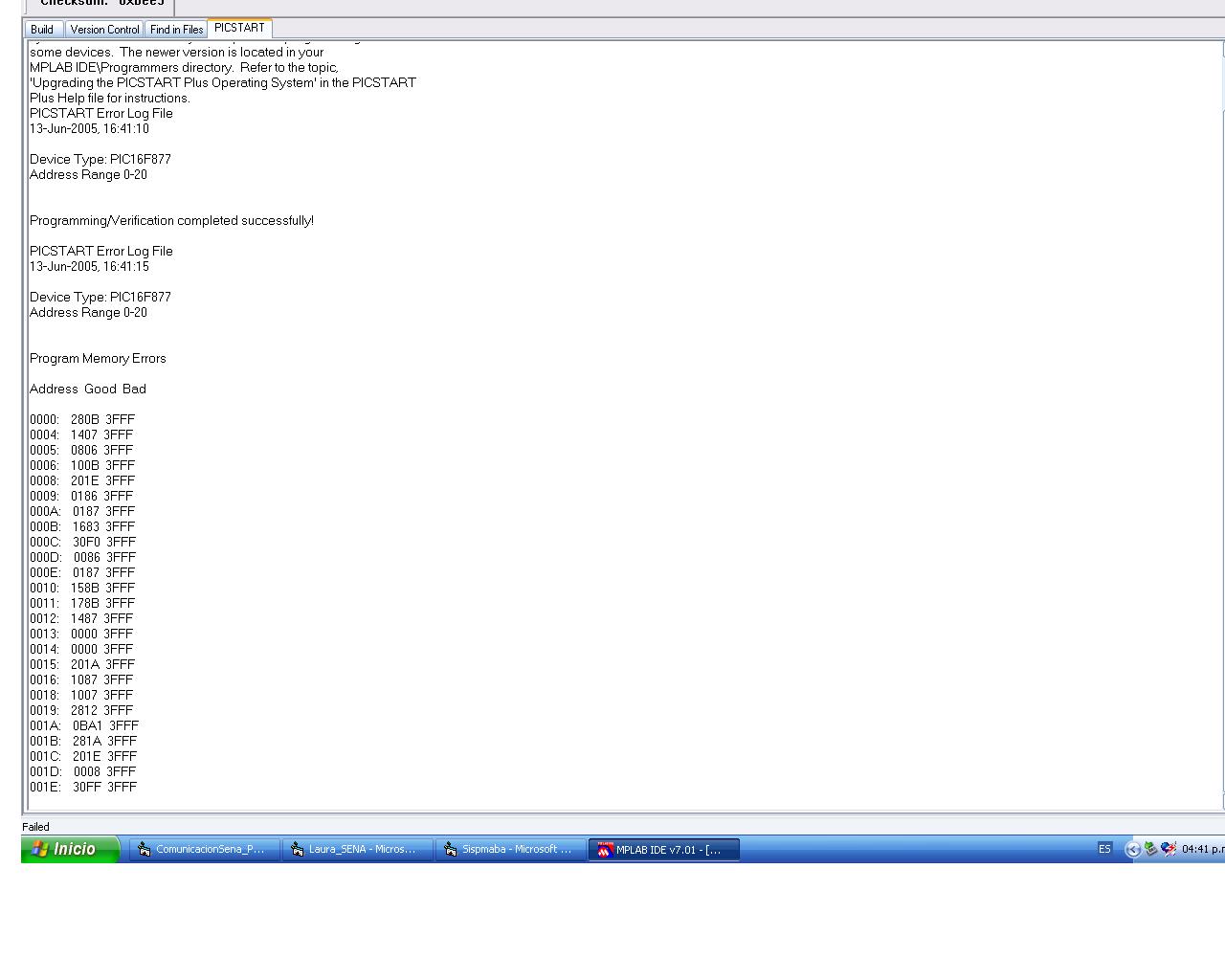Click MPLAB IDE v7.01 taskbar button

(663, 849)
